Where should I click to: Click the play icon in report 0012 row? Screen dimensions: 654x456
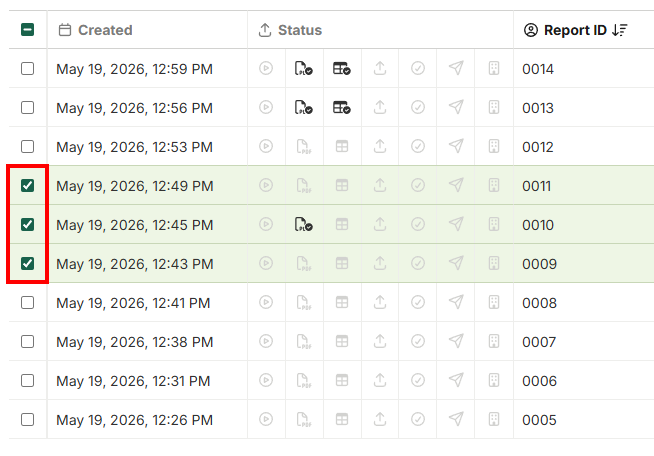pos(266,146)
